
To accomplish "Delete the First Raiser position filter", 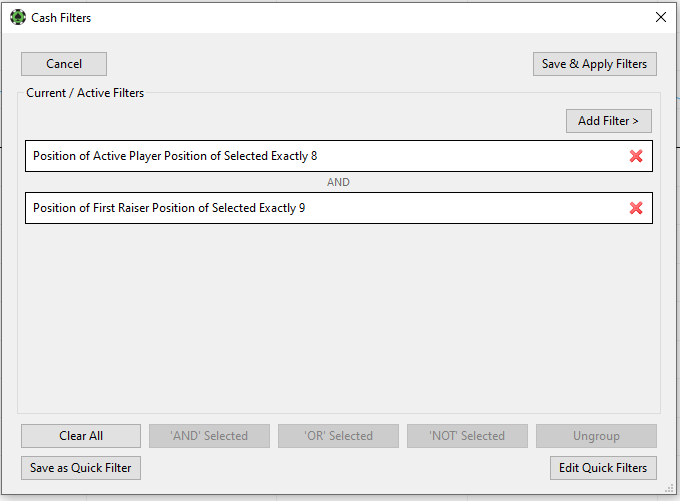I will tap(636, 208).
